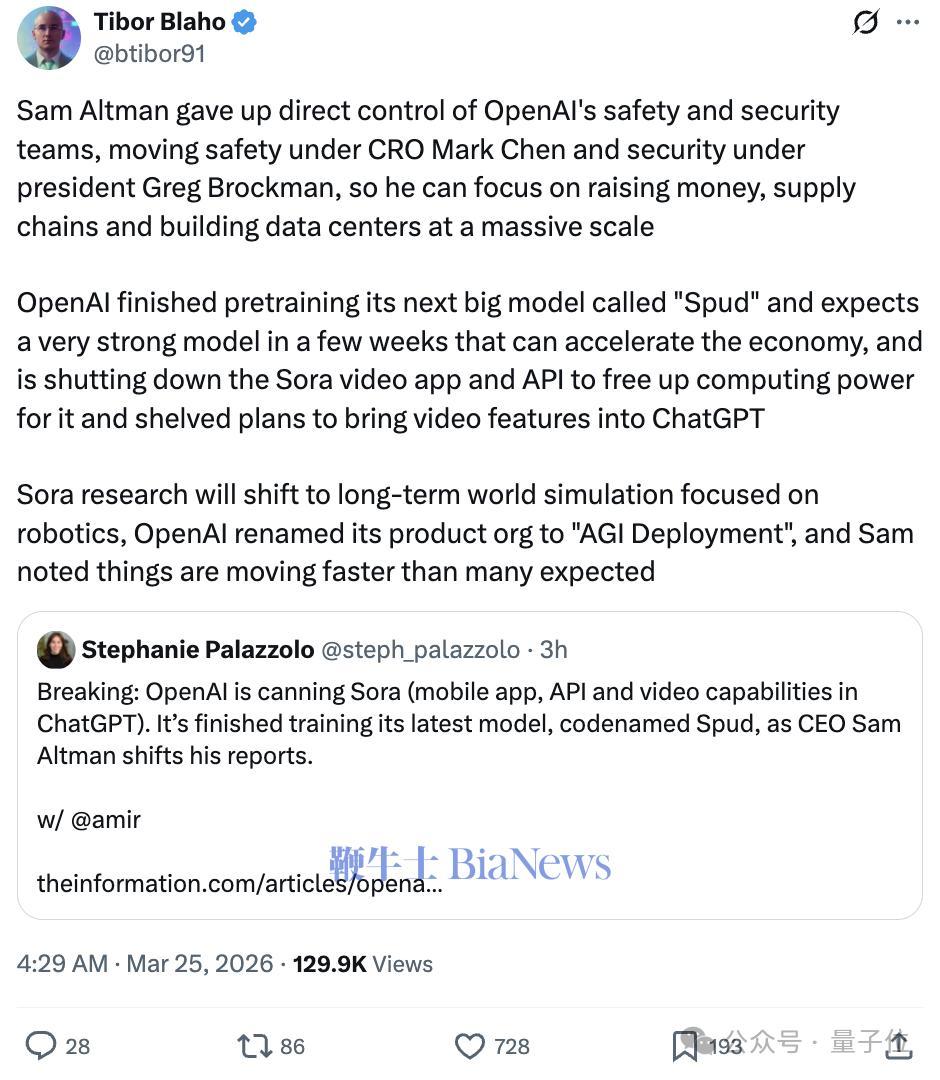Share the tweet via share icon

coord(899,1045)
